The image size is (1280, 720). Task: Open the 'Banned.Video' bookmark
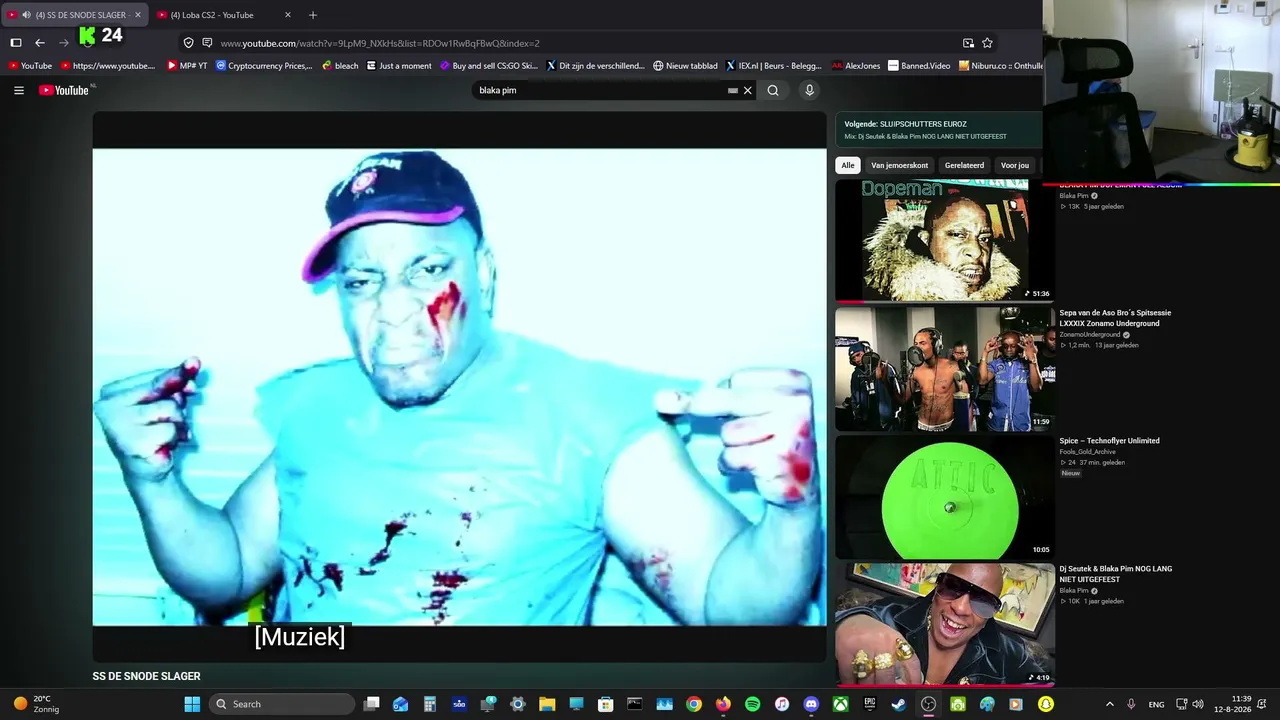click(x=919, y=66)
